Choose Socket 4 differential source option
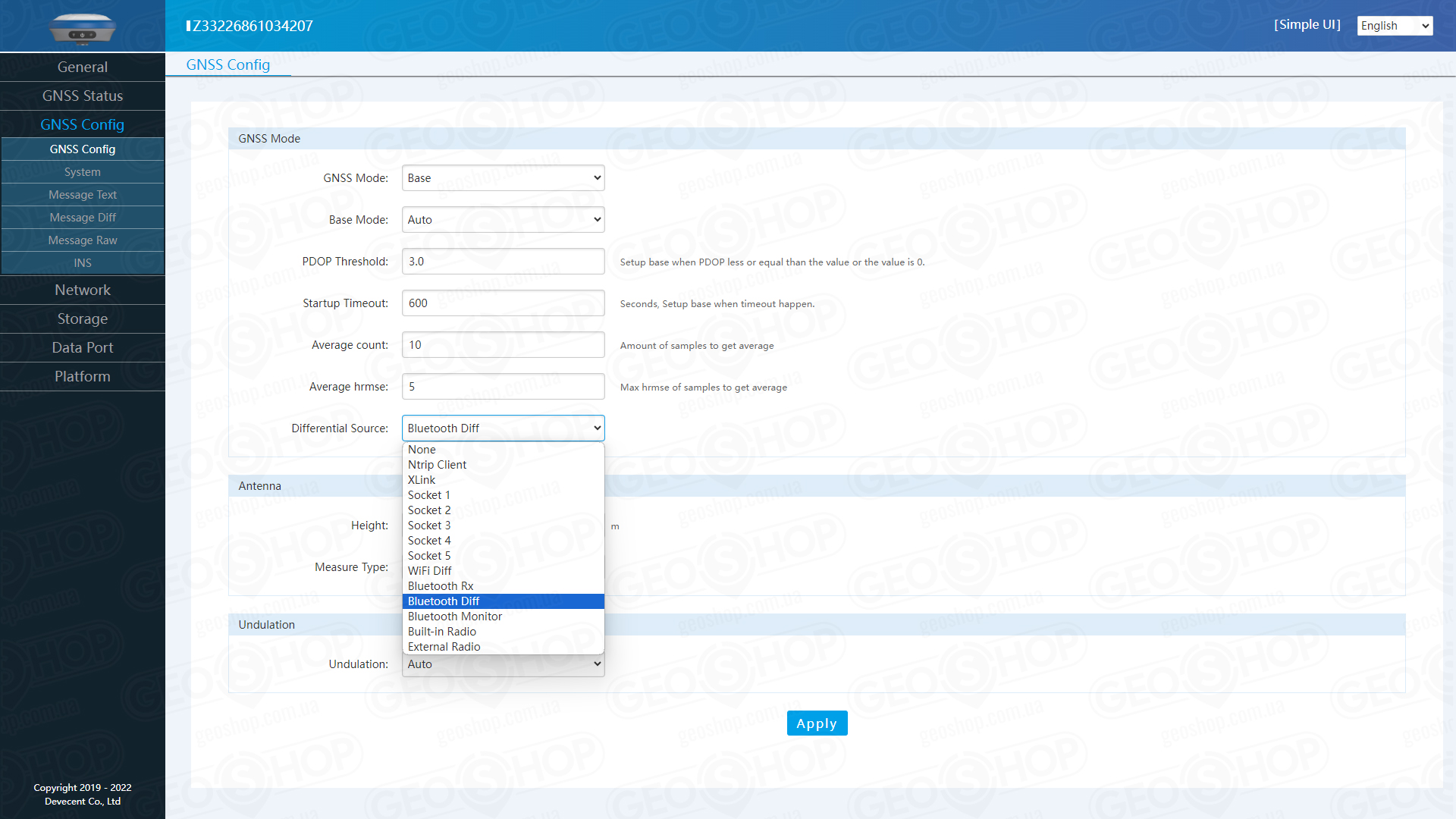The image size is (1456, 819). coord(503,541)
